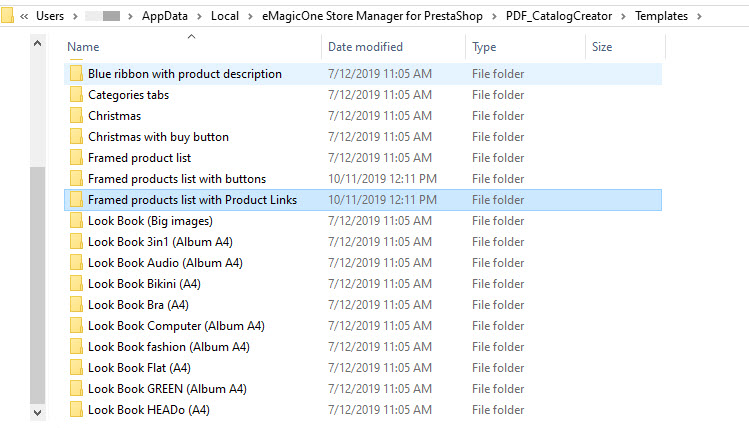
Task: Select the Look Book Audio folder icon
Action: click(76, 263)
